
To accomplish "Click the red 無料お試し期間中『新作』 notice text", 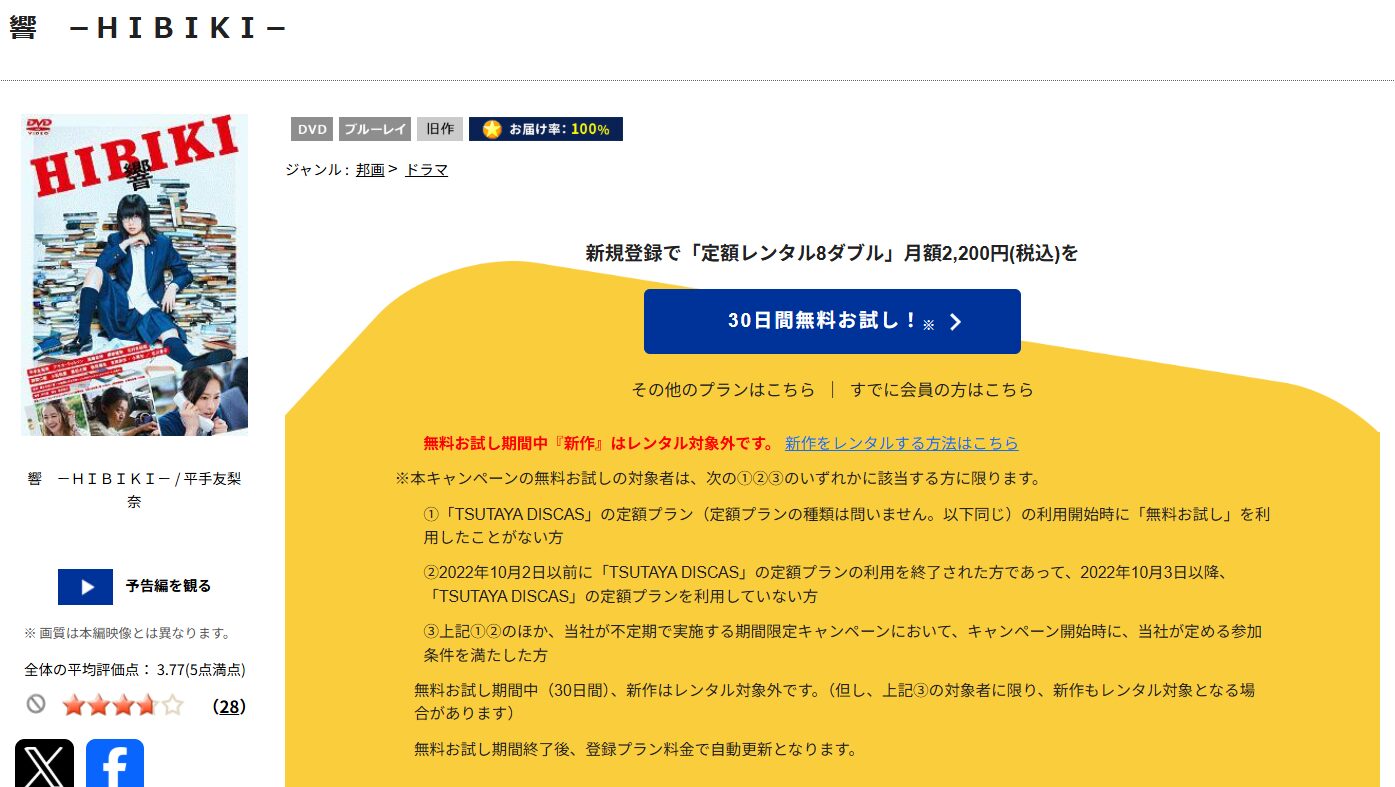I will (x=599, y=443).
